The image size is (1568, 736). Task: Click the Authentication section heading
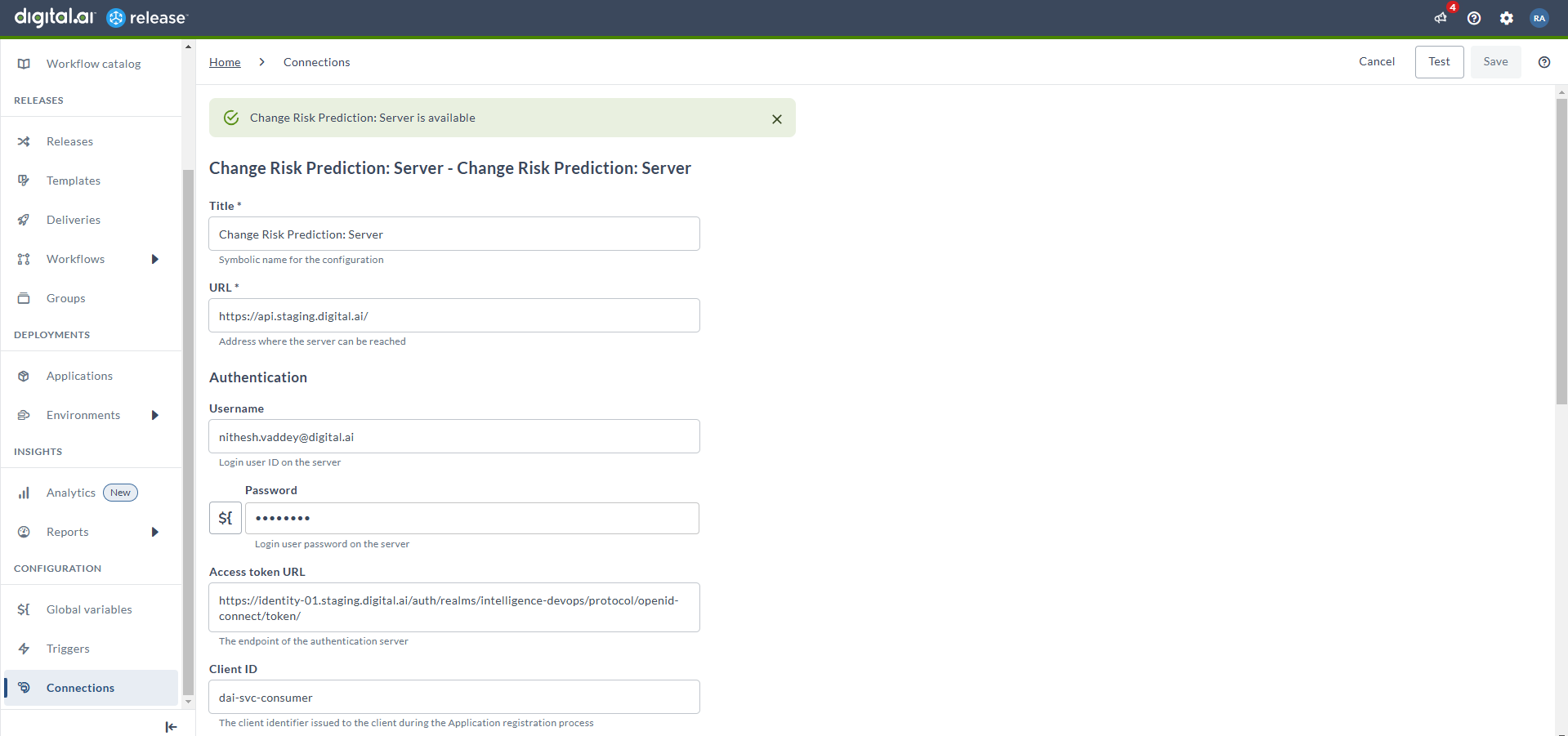(258, 377)
